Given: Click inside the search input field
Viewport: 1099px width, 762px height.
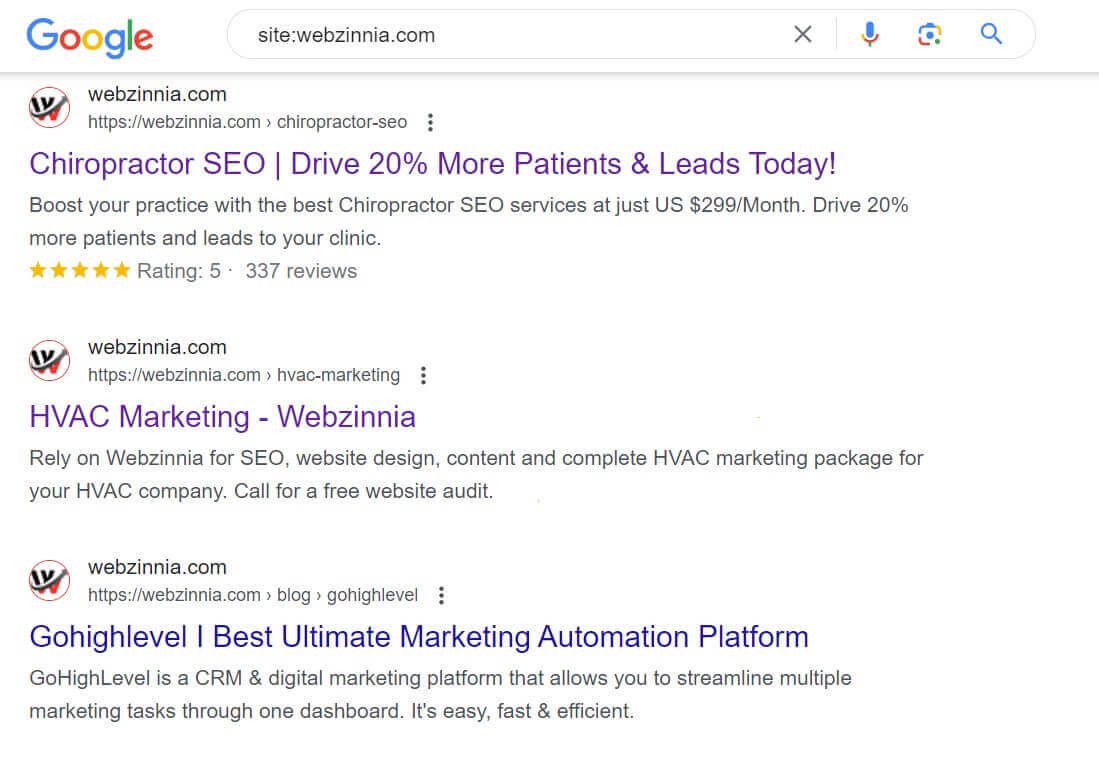Looking at the screenshot, I should click(x=500, y=33).
